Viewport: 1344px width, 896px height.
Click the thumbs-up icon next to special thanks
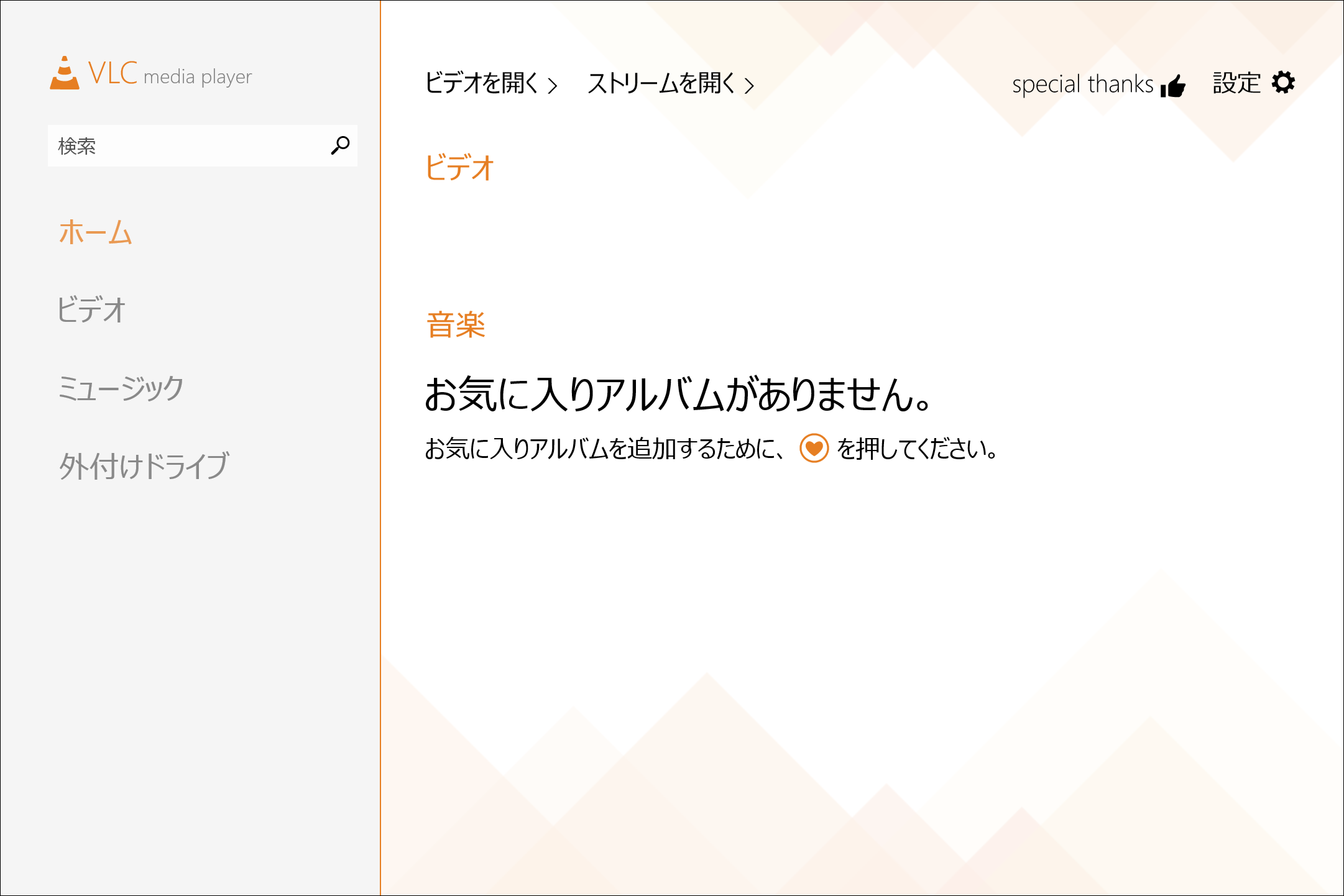point(1174,85)
